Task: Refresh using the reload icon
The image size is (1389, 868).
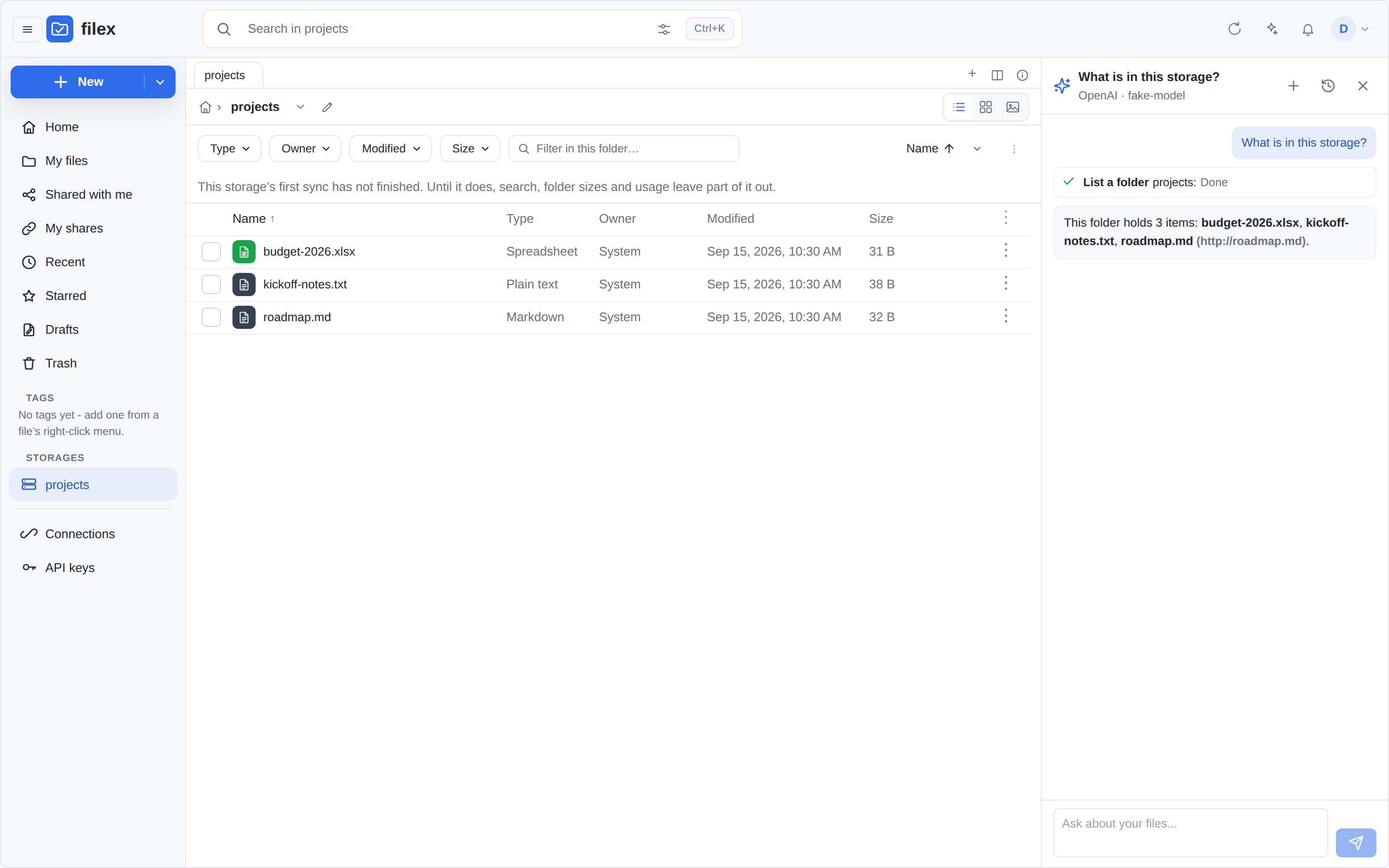Action: coord(1234,29)
